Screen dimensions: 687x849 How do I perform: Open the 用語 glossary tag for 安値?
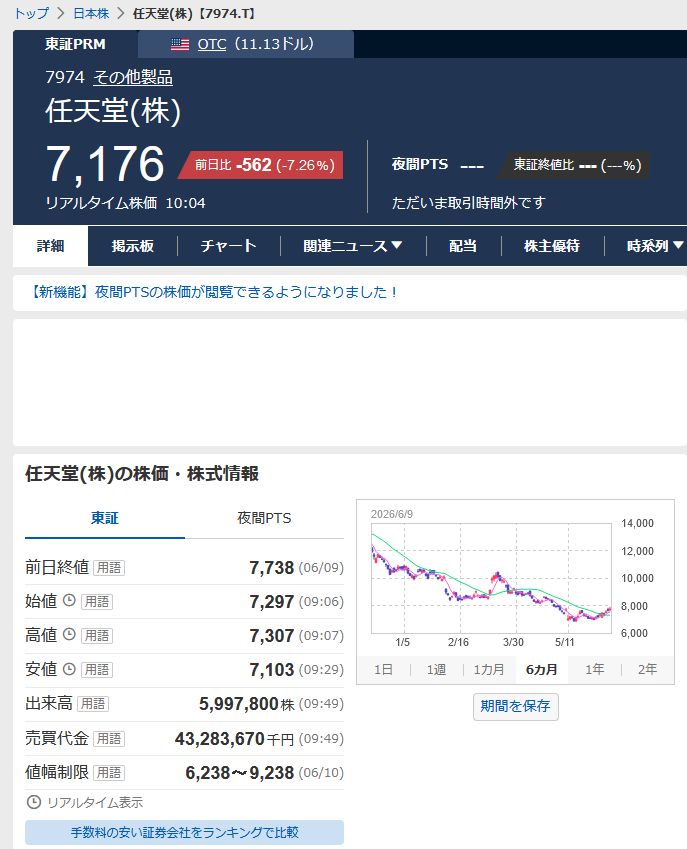point(97,670)
